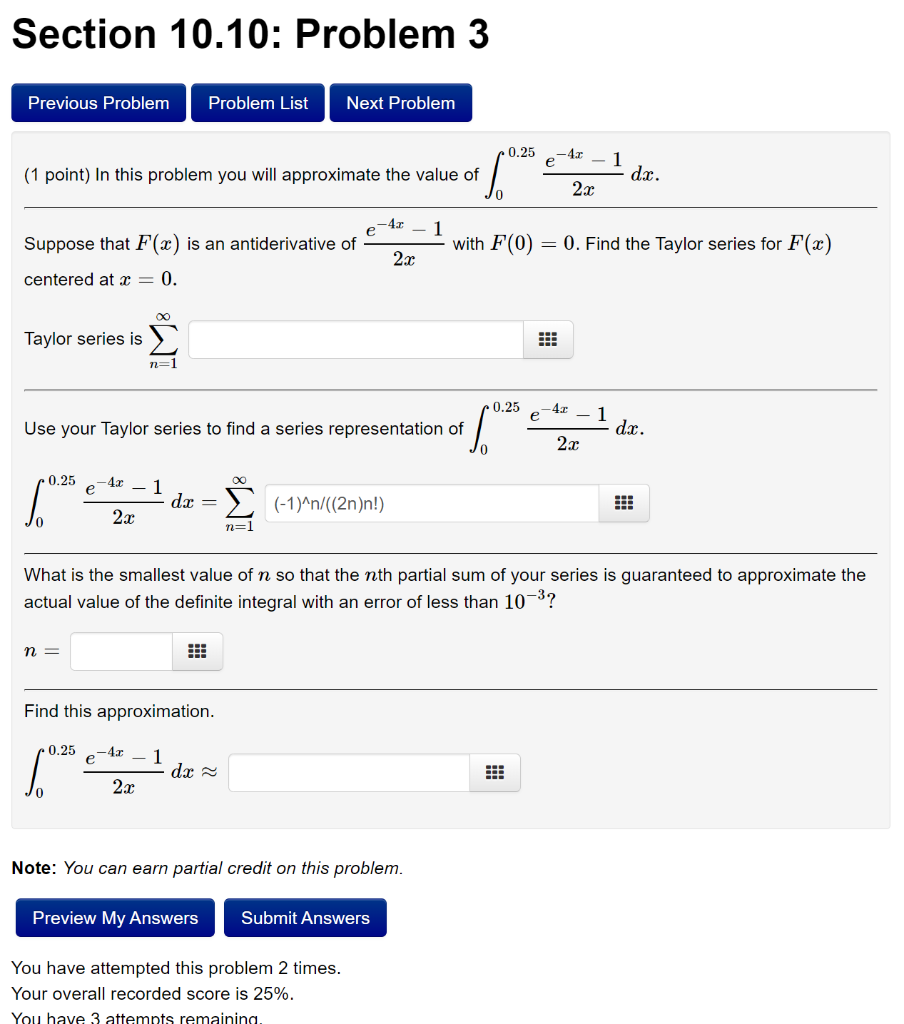The height and width of the screenshot is (1024, 904).
Task: Preview My Answers
Action: [x=114, y=917]
